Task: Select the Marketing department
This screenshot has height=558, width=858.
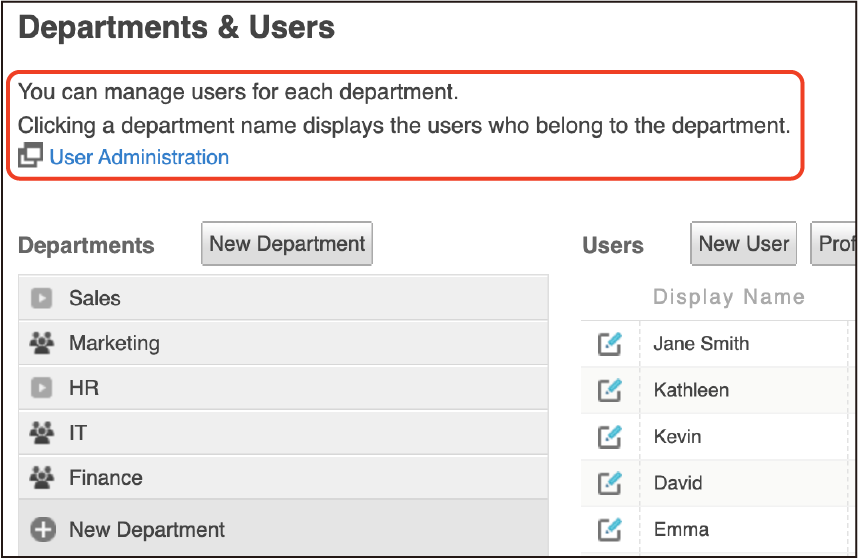Action: click(x=114, y=343)
